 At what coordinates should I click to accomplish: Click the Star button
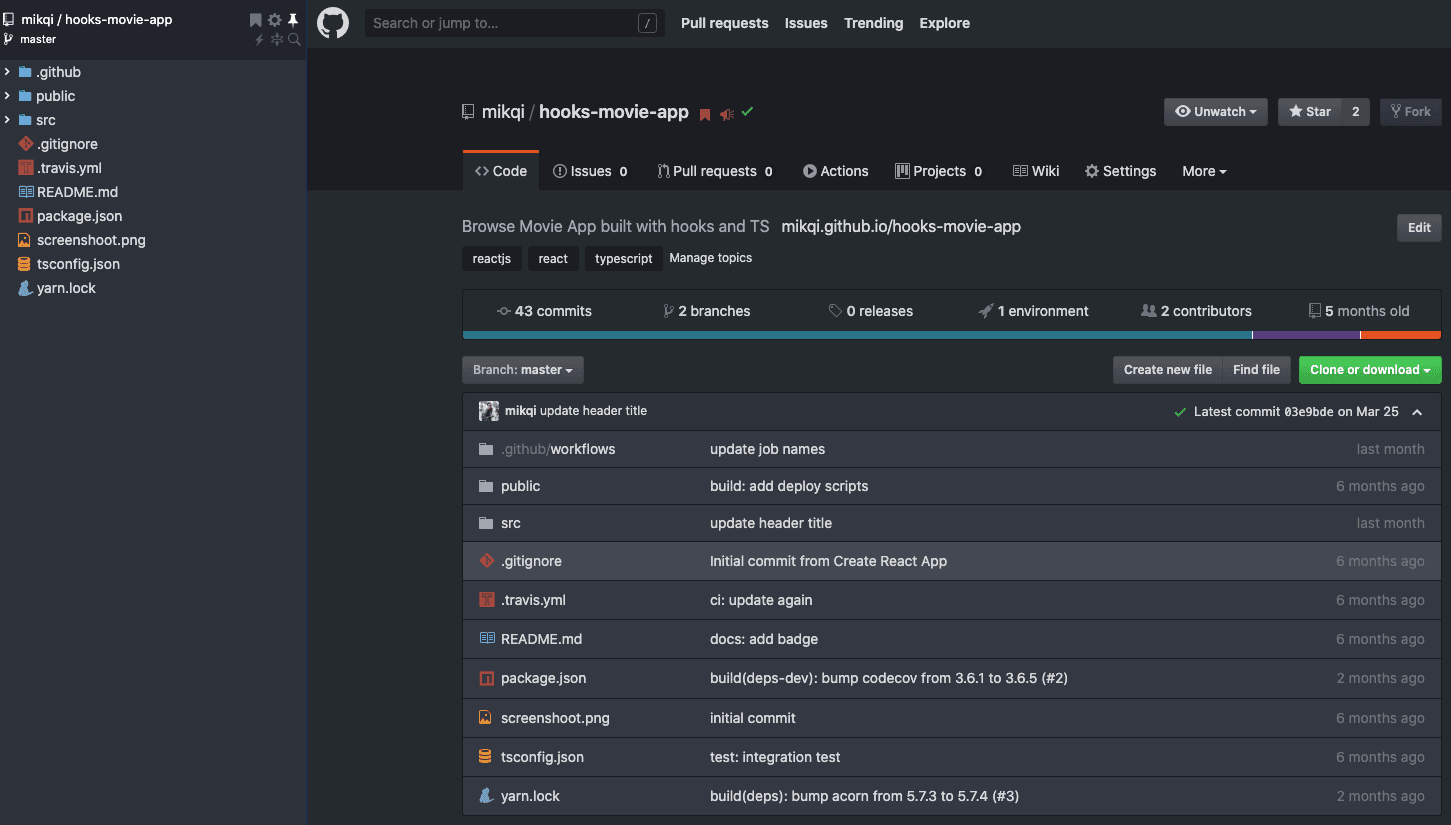click(x=1310, y=112)
